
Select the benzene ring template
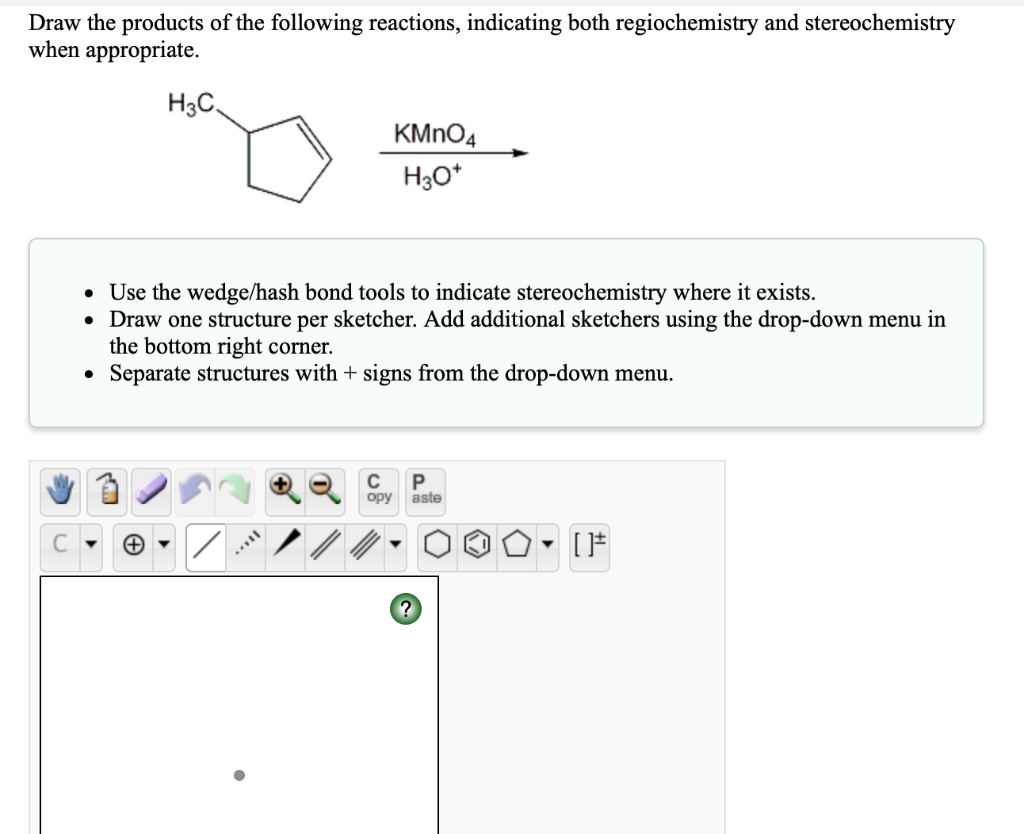[478, 544]
